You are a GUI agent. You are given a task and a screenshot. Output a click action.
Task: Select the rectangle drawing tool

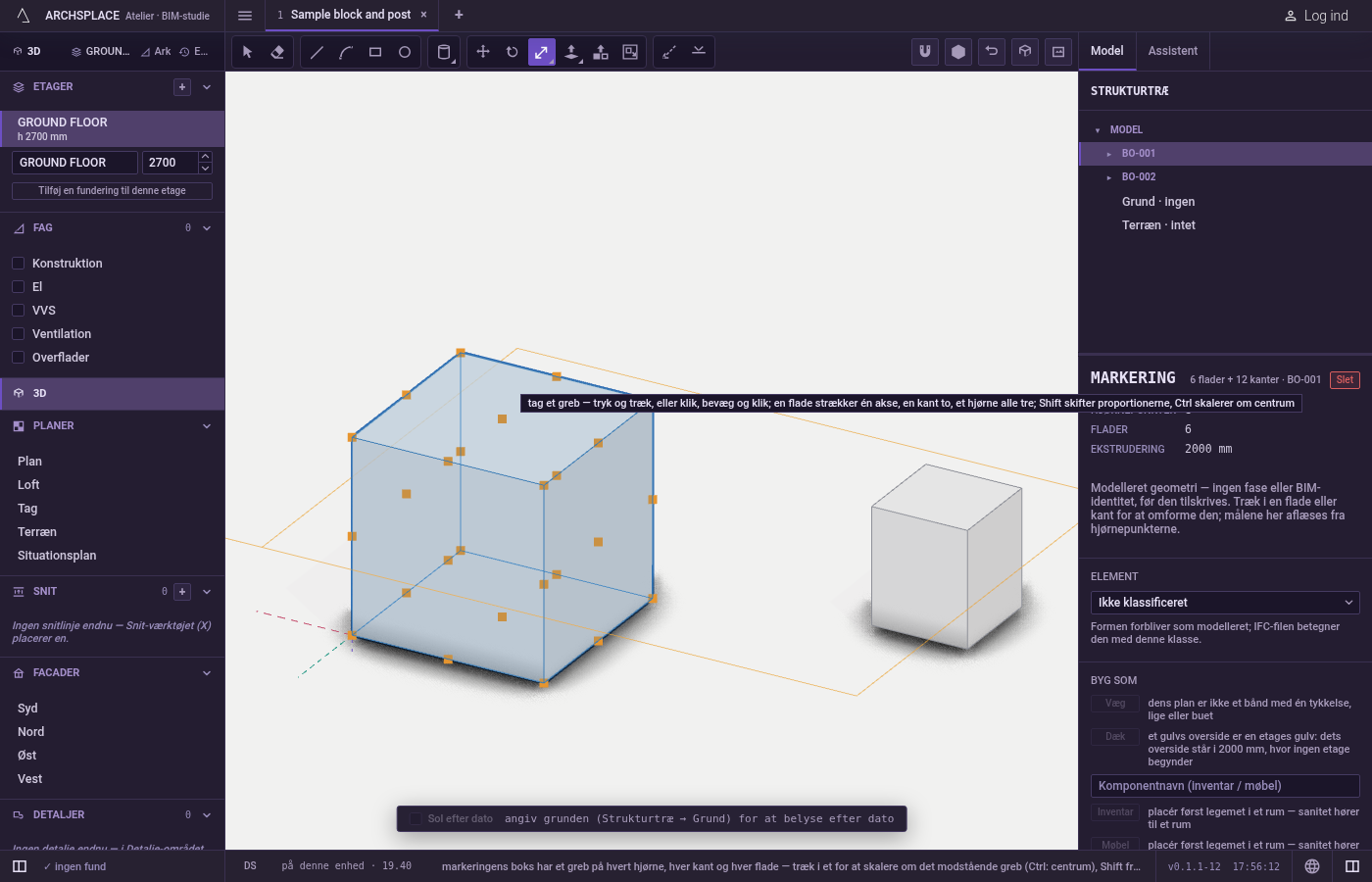tap(375, 52)
